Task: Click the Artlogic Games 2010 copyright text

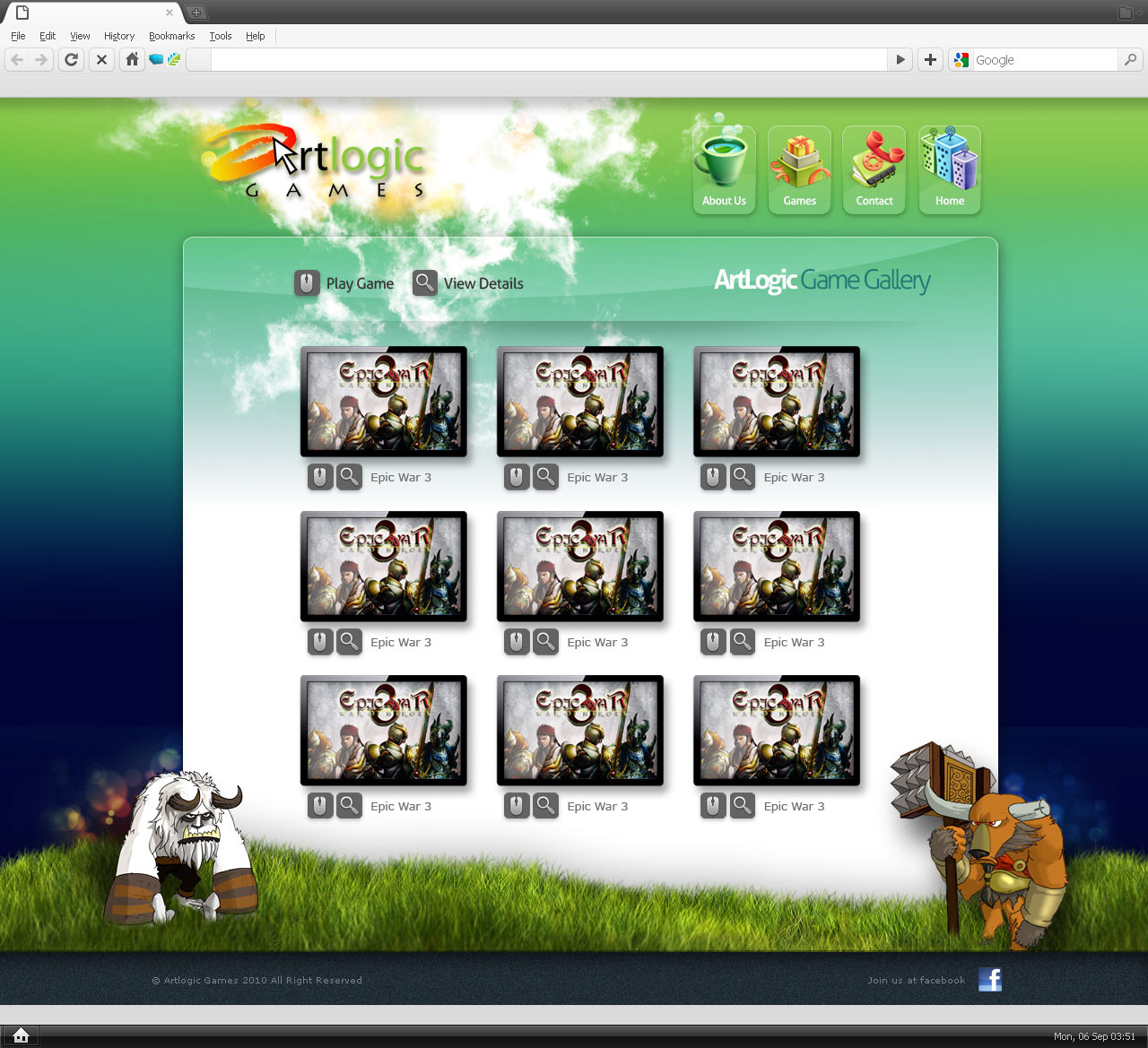Action: pyautogui.click(x=257, y=980)
